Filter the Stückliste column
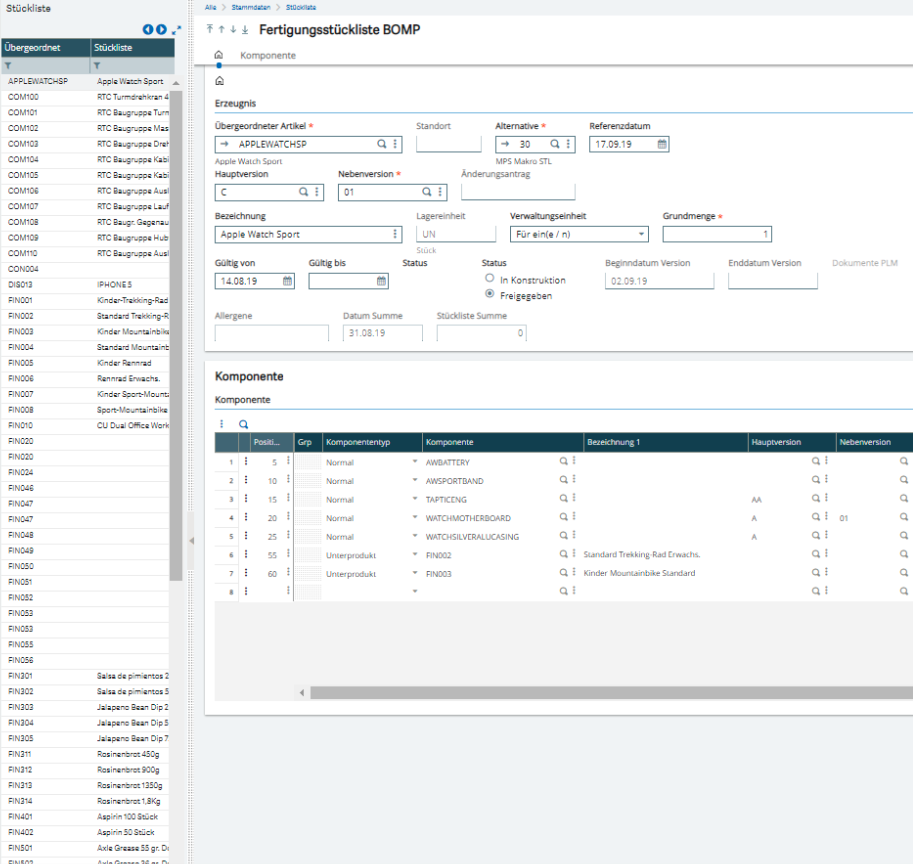The height and width of the screenshot is (864, 913). [97, 66]
